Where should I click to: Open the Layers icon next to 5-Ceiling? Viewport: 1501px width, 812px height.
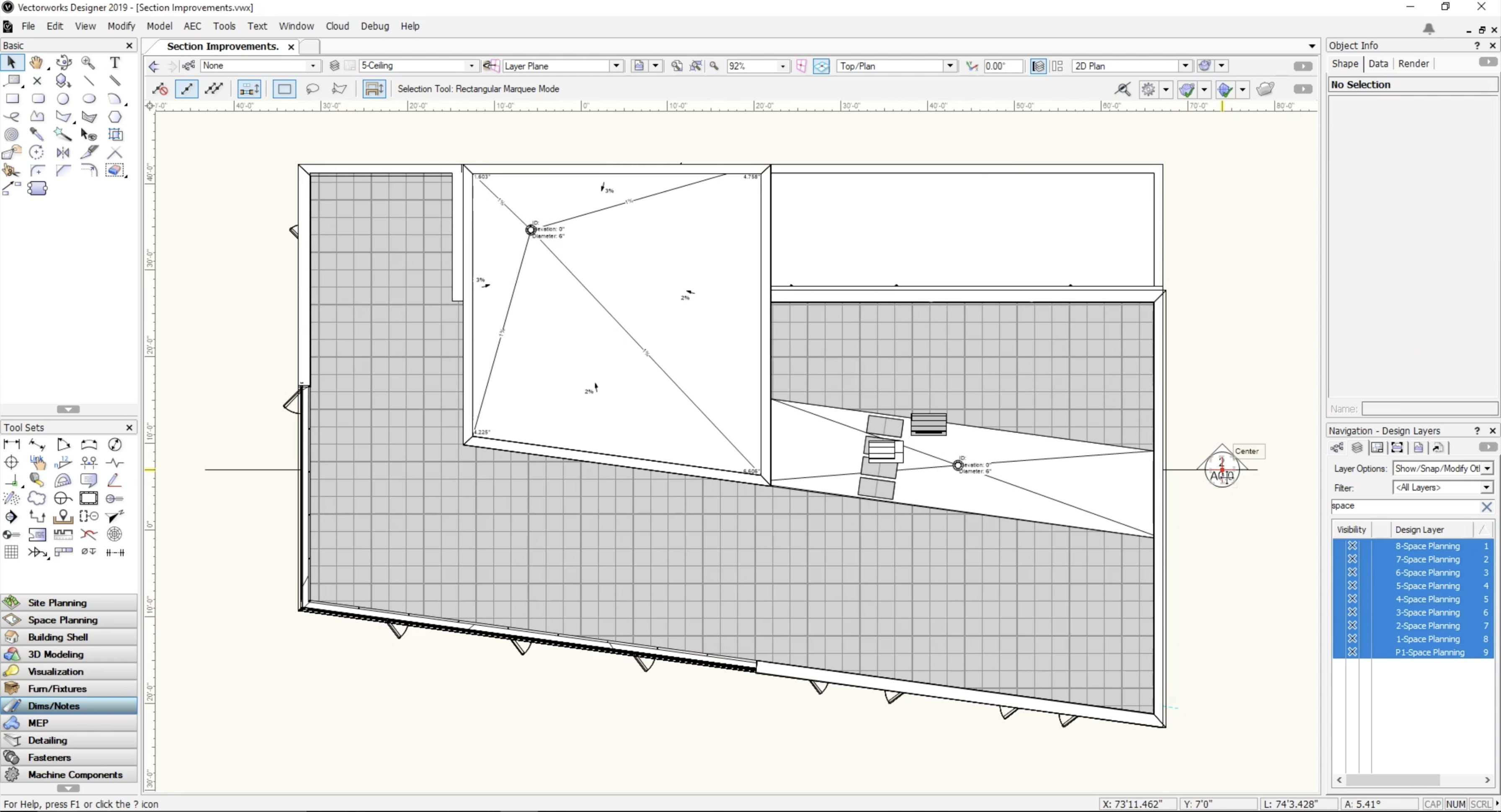(335, 66)
